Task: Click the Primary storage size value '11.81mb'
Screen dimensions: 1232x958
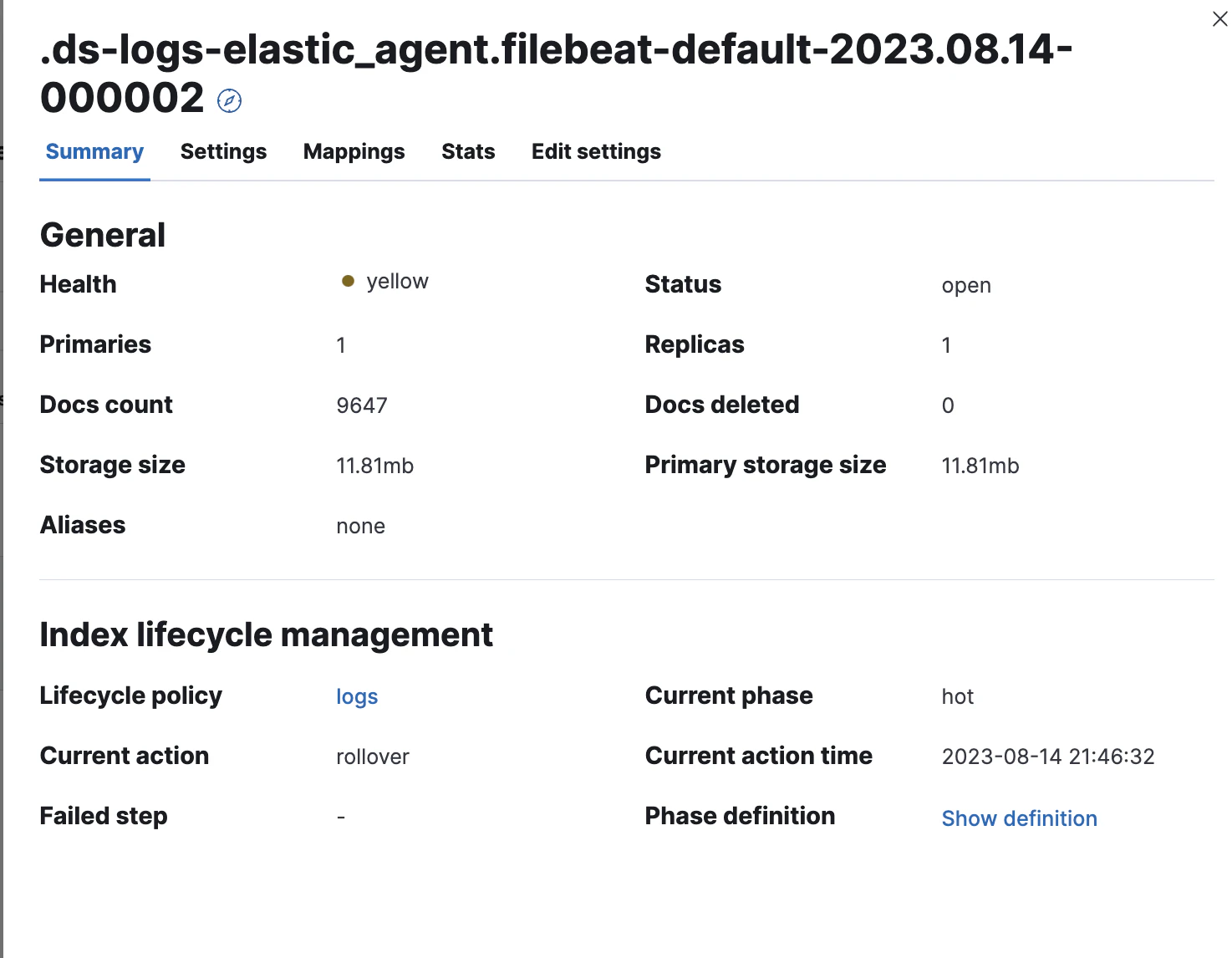Action: click(x=980, y=466)
